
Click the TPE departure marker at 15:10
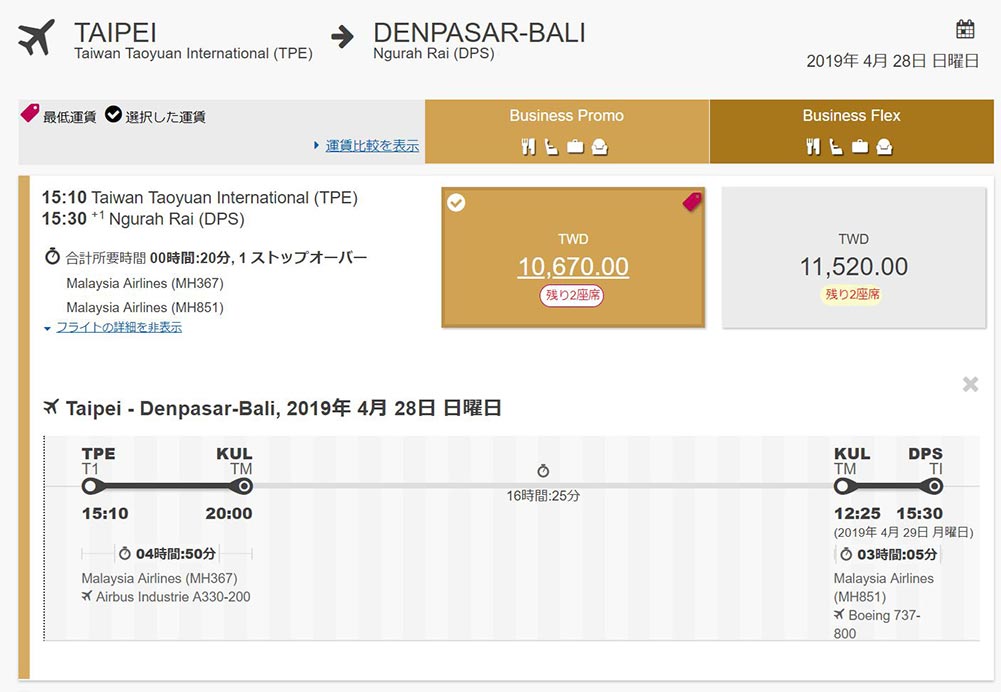(90, 487)
